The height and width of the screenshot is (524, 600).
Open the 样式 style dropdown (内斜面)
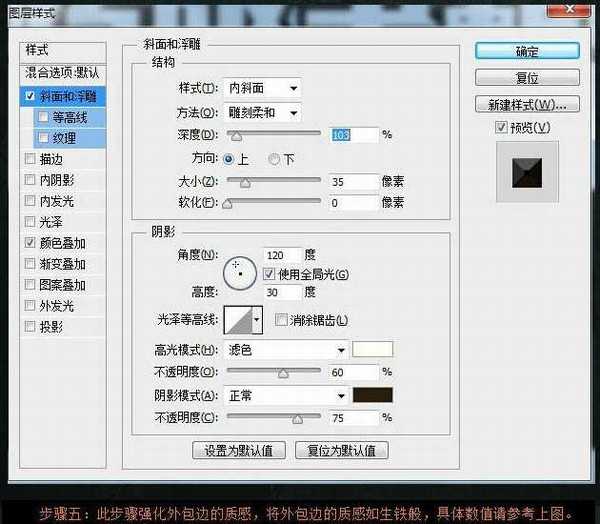[262, 89]
